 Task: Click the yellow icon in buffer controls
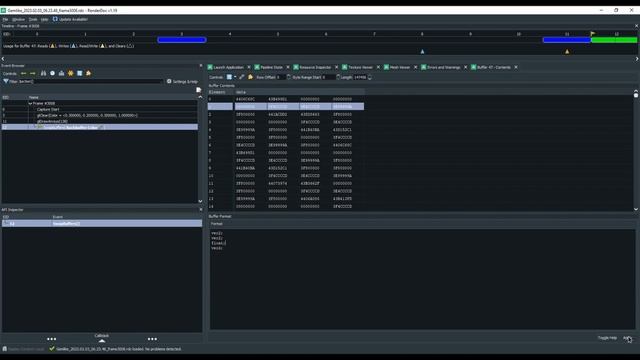pos(251,77)
